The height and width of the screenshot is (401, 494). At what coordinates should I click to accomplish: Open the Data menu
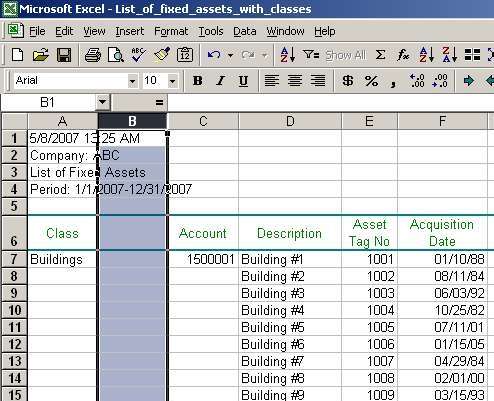click(x=245, y=31)
